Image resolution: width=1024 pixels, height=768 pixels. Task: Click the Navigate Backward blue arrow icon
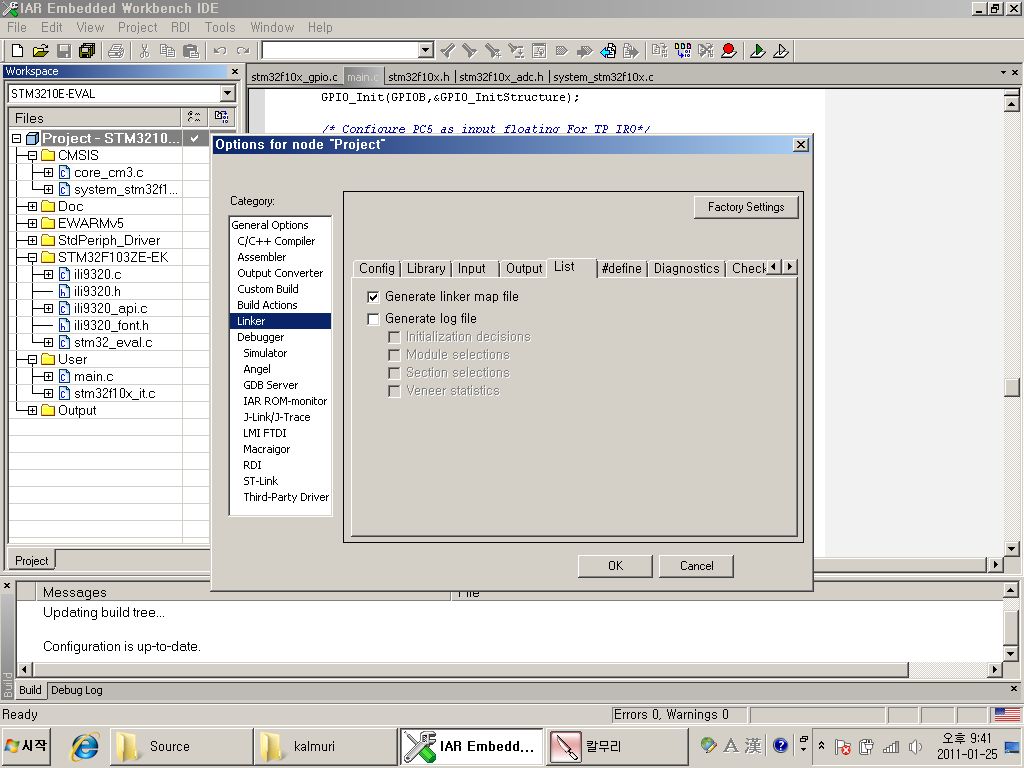click(608, 50)
